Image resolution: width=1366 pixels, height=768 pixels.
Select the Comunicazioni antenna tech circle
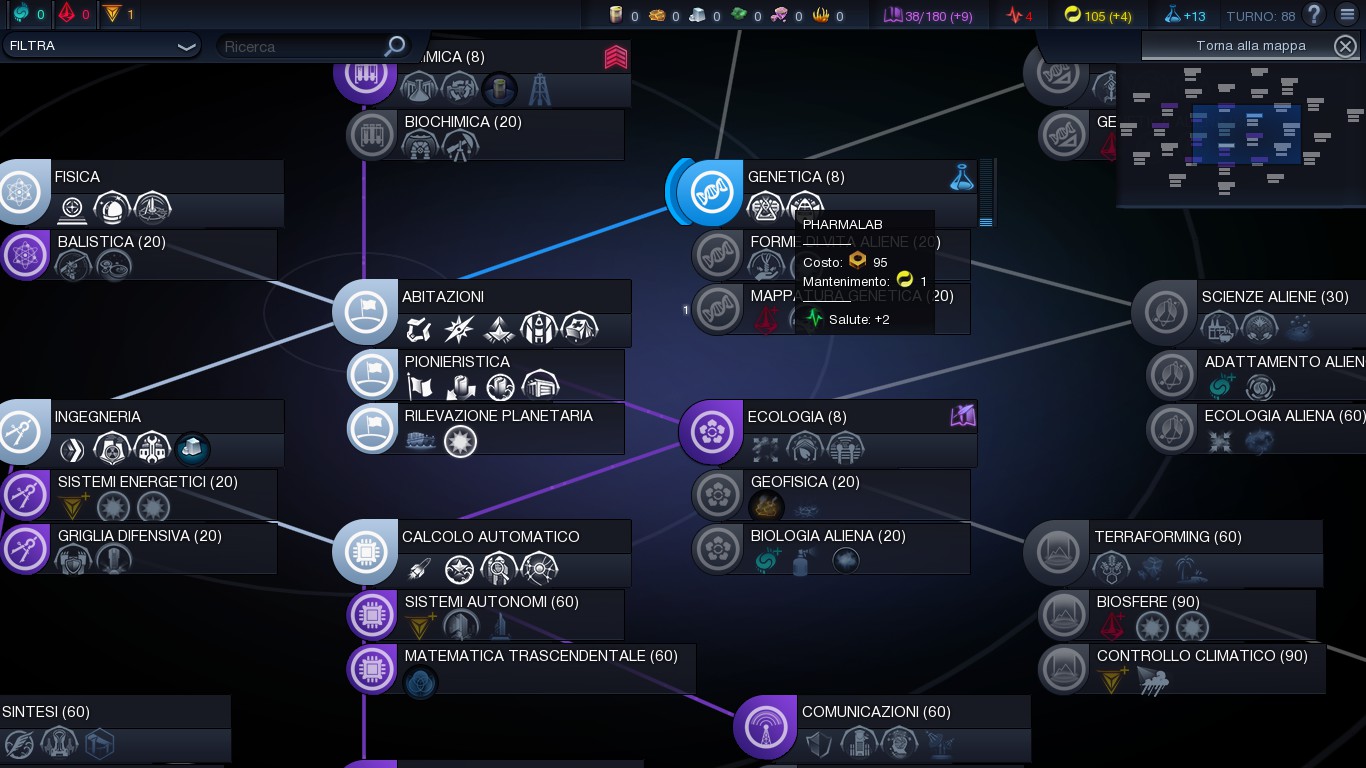click(766, 727)
